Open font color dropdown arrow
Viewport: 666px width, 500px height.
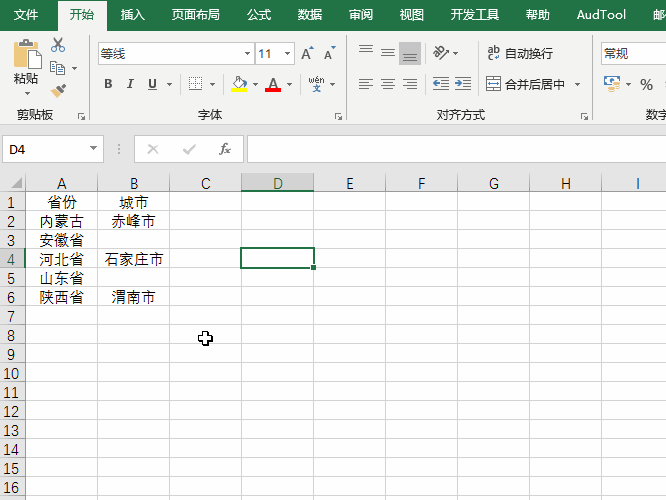(289, 84)
